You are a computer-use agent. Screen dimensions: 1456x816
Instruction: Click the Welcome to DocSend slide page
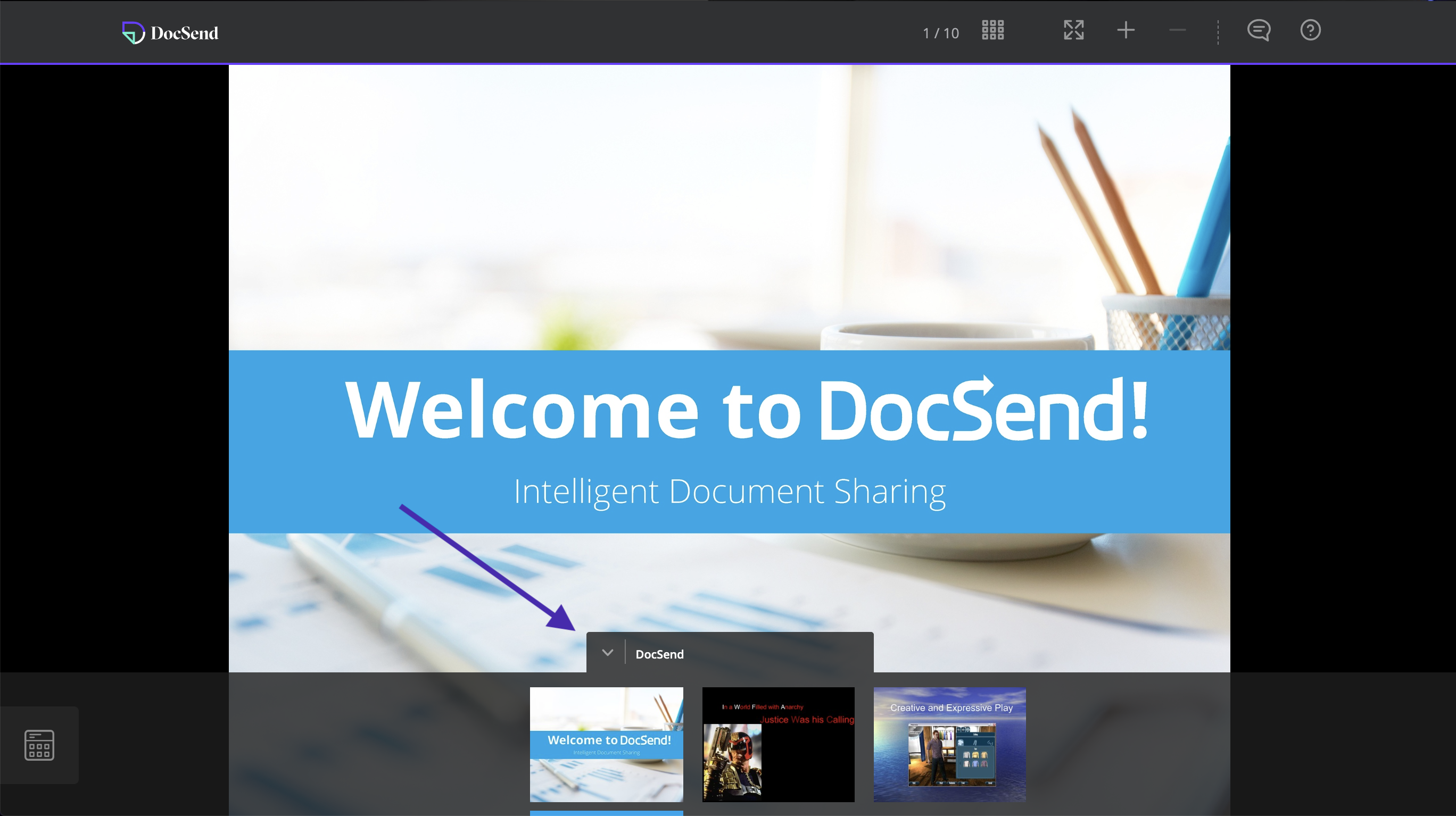point(729,369)
